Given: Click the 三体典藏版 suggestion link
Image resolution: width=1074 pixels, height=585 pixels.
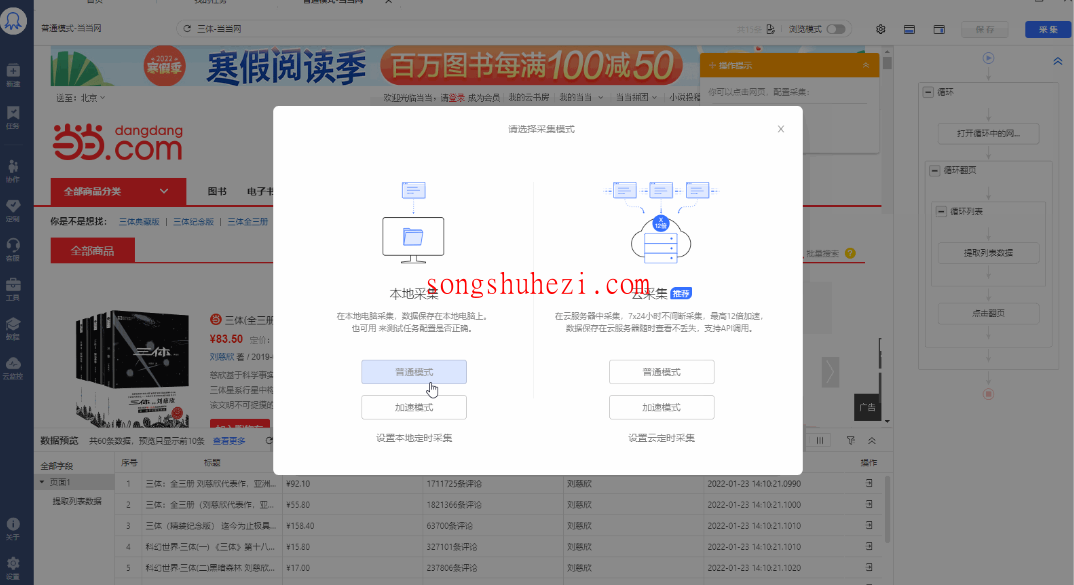Looking at the screenshot, I should tap(139, 221).
